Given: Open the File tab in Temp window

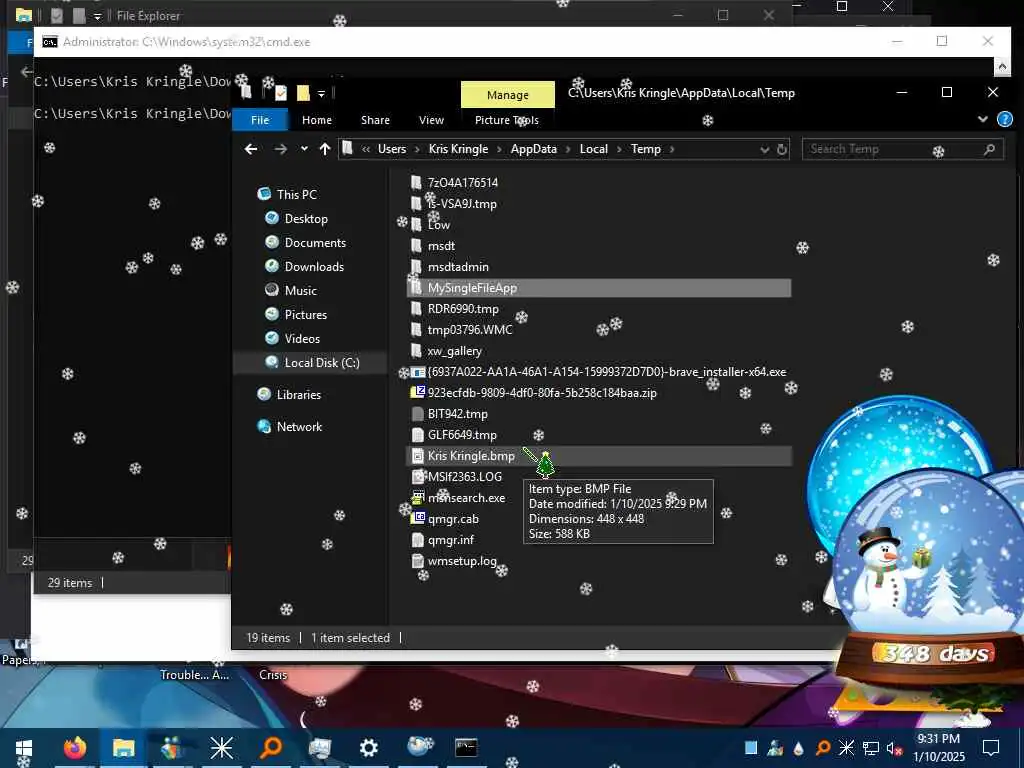Looking at the screenshot, I should tap(260, 120).
